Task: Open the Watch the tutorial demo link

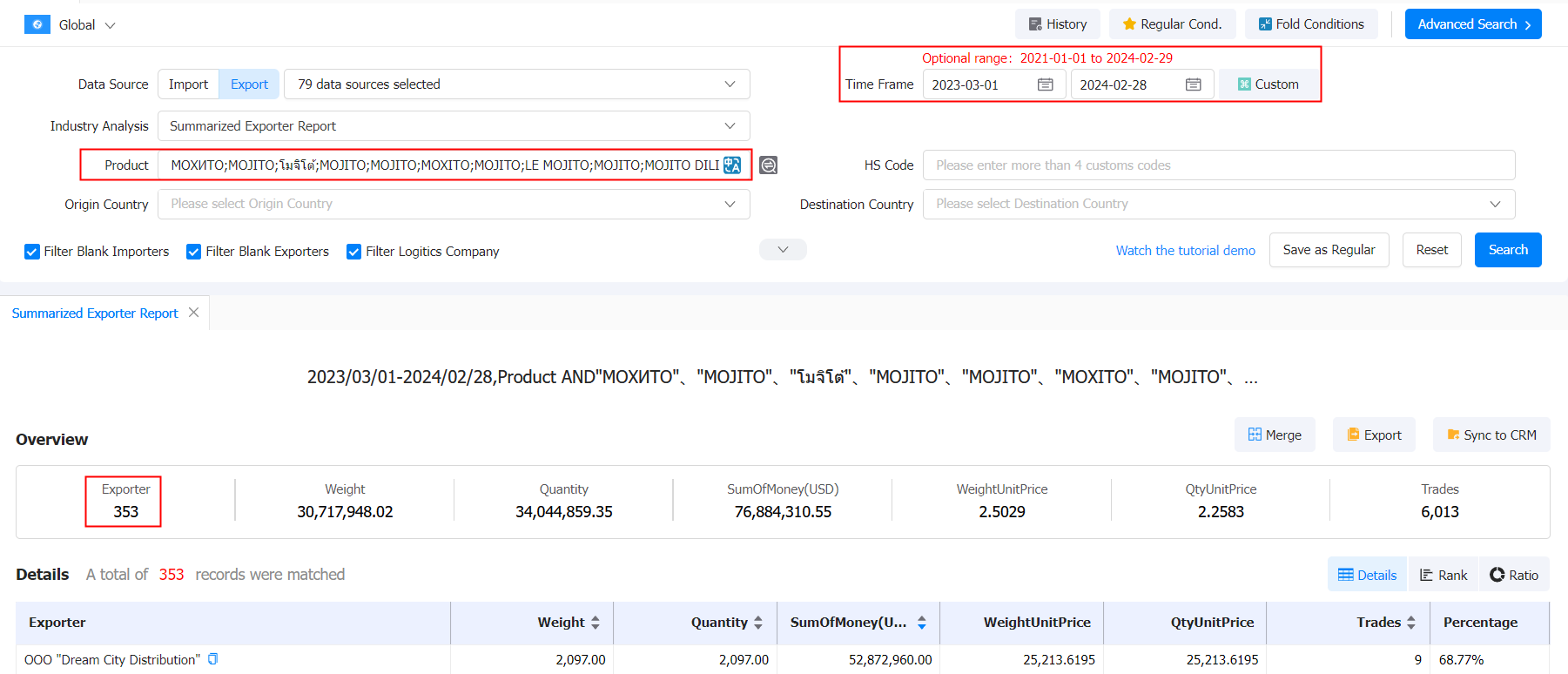Action: (1185, 251)
